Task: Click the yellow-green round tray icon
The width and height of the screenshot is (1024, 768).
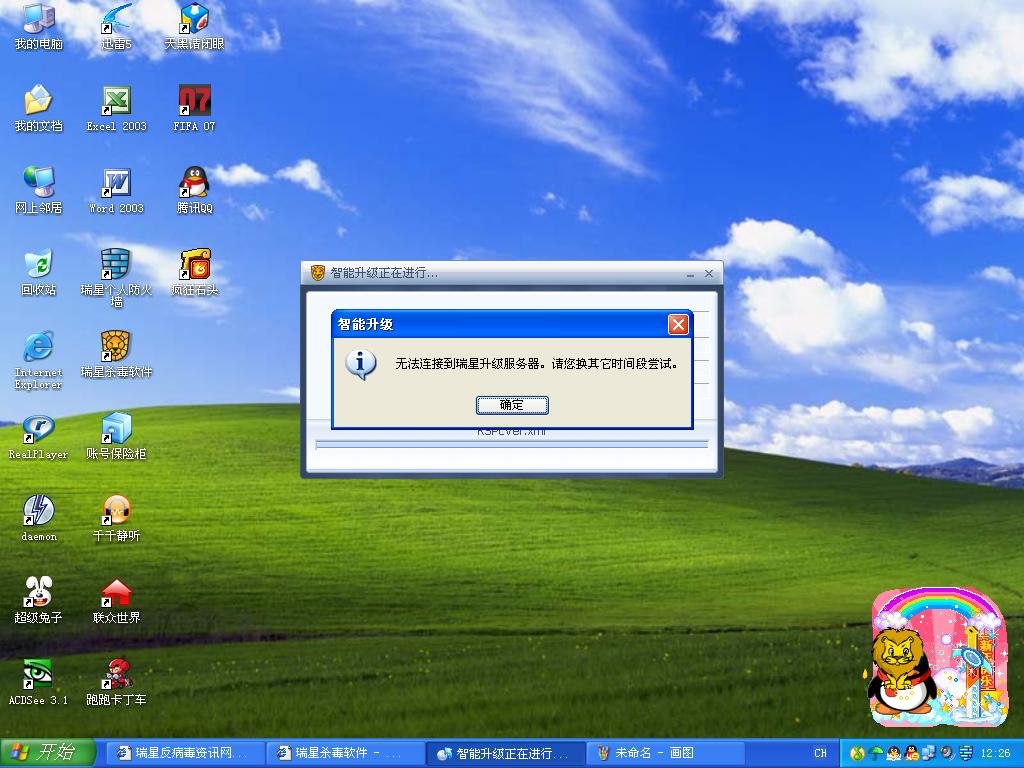Action: [857, 754]
